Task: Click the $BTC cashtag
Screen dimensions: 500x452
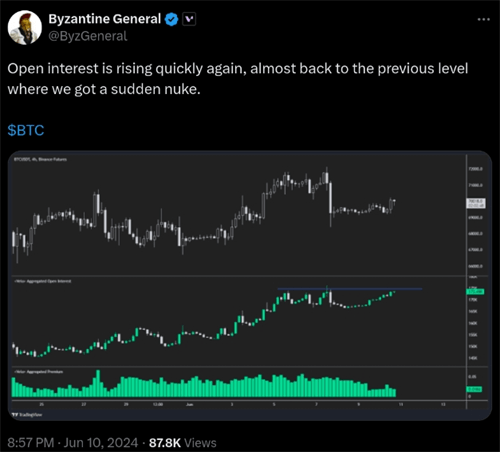Action: pyautogui.click(x=26, y=130)
